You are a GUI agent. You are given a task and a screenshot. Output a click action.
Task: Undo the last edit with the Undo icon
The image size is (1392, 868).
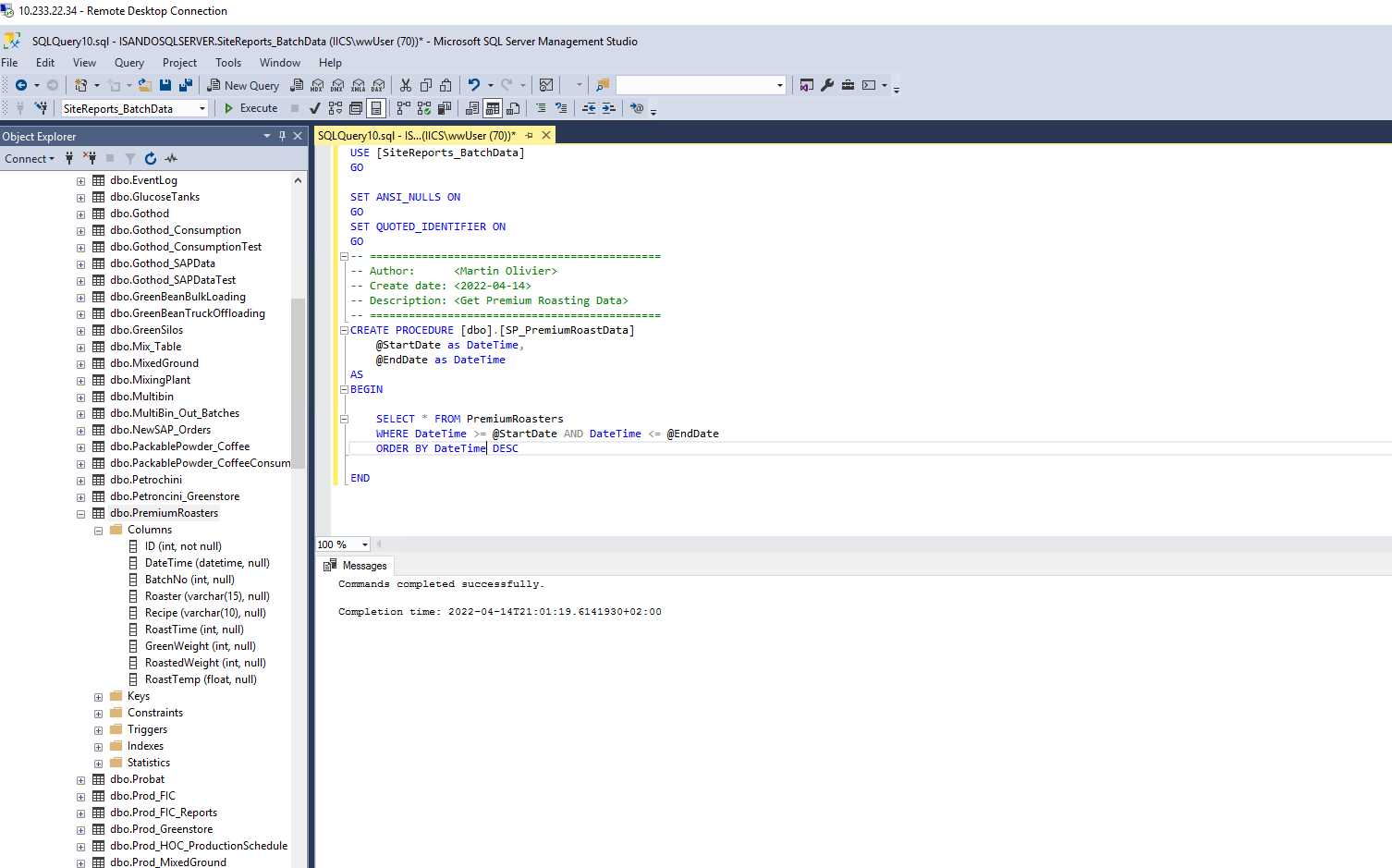tap(474, 85)
